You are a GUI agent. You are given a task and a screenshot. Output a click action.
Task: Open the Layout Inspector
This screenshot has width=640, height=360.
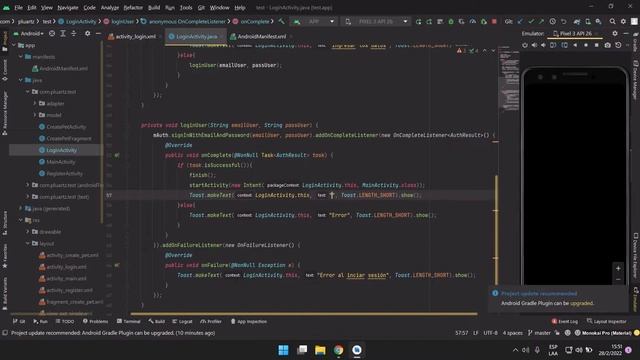[607, 322]
